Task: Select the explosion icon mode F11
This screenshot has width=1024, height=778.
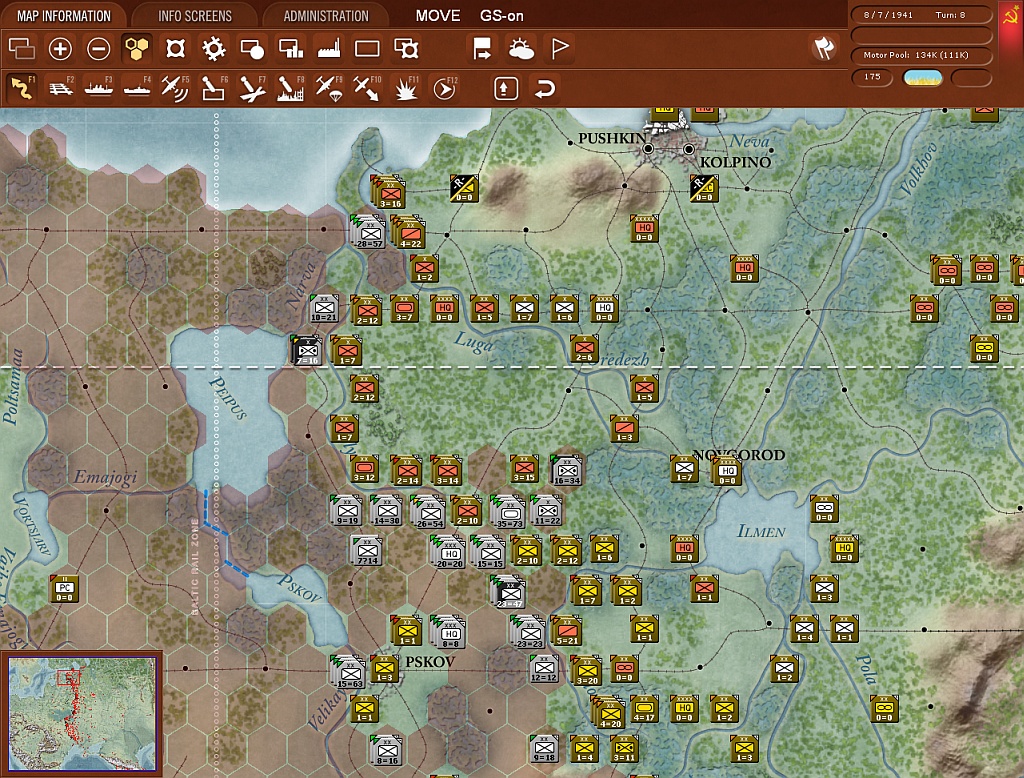Action: (x=406, y=88)
